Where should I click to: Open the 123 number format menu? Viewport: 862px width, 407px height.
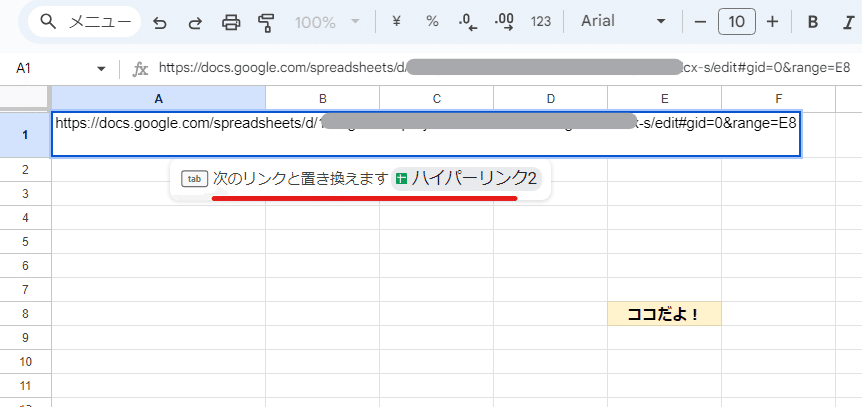(541, 22)
